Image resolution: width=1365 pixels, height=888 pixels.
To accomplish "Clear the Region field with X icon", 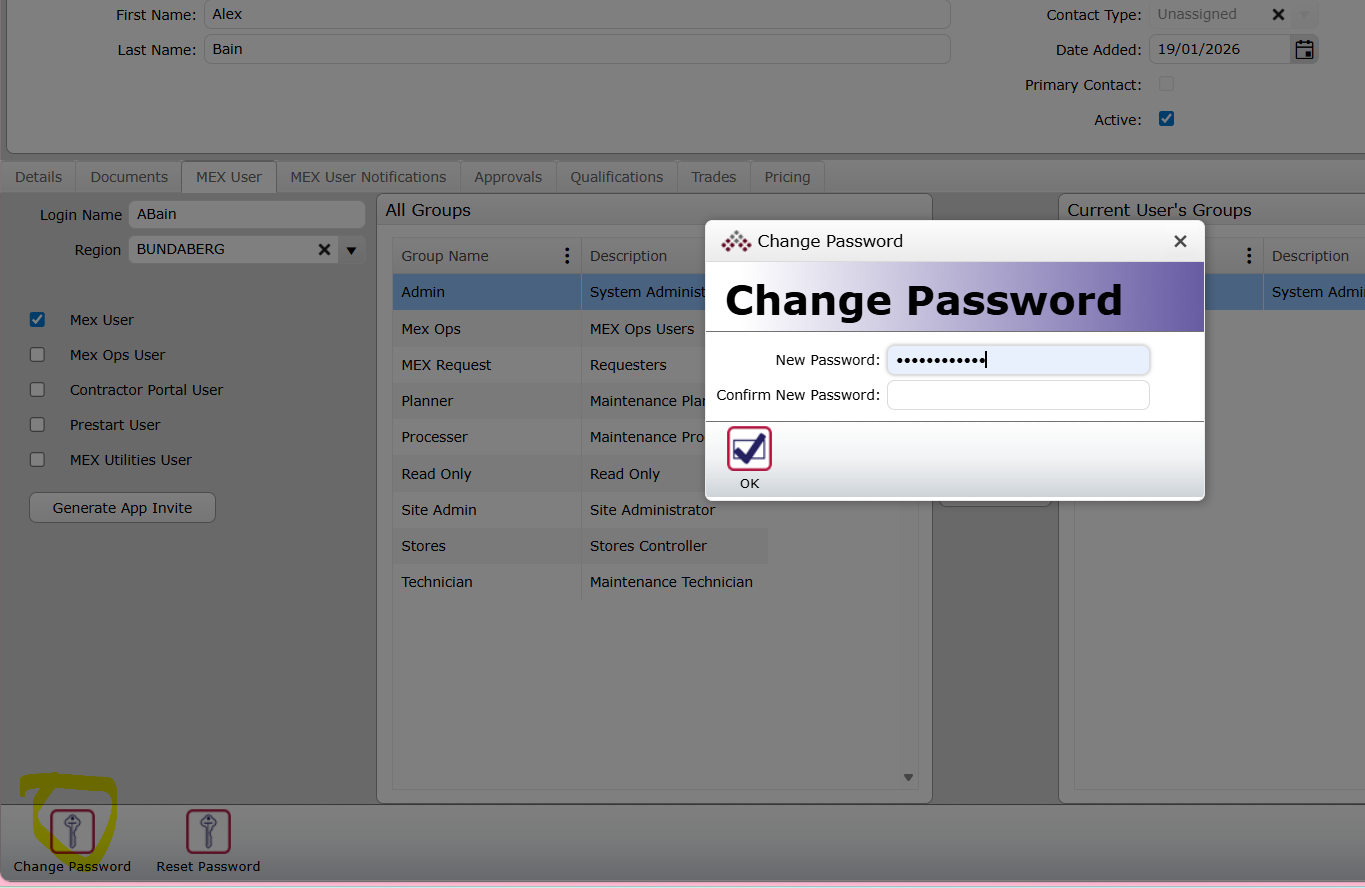I will point(324,250).
